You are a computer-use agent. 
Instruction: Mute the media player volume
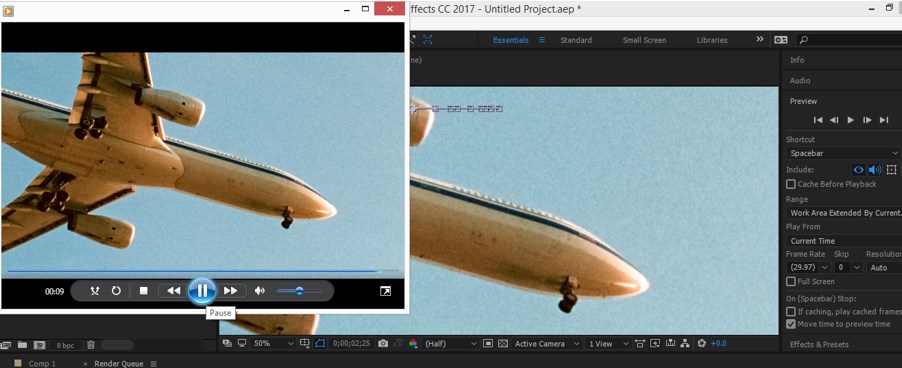(x=259, y=291)
